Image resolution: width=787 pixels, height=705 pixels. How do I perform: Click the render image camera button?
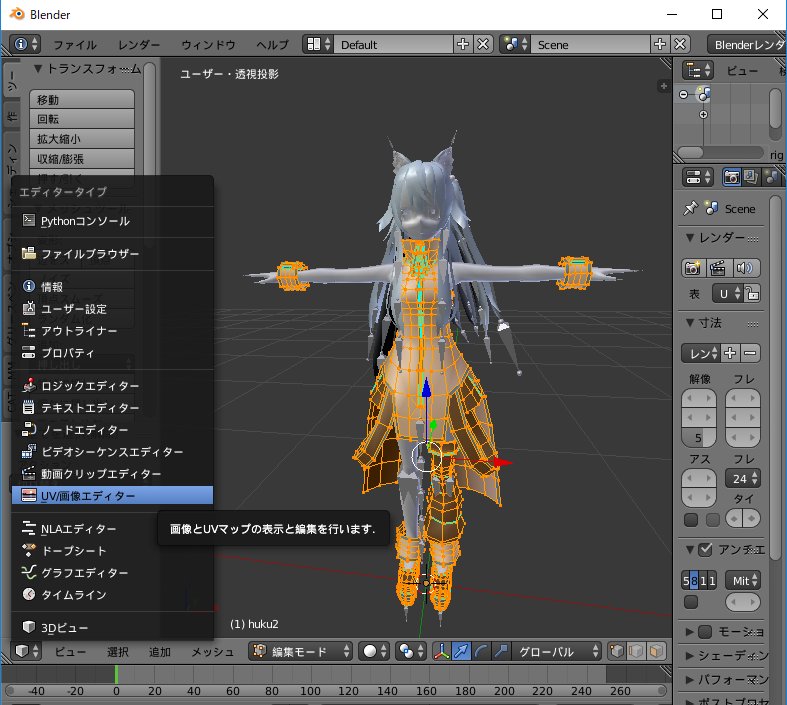[x=693, y=268]
